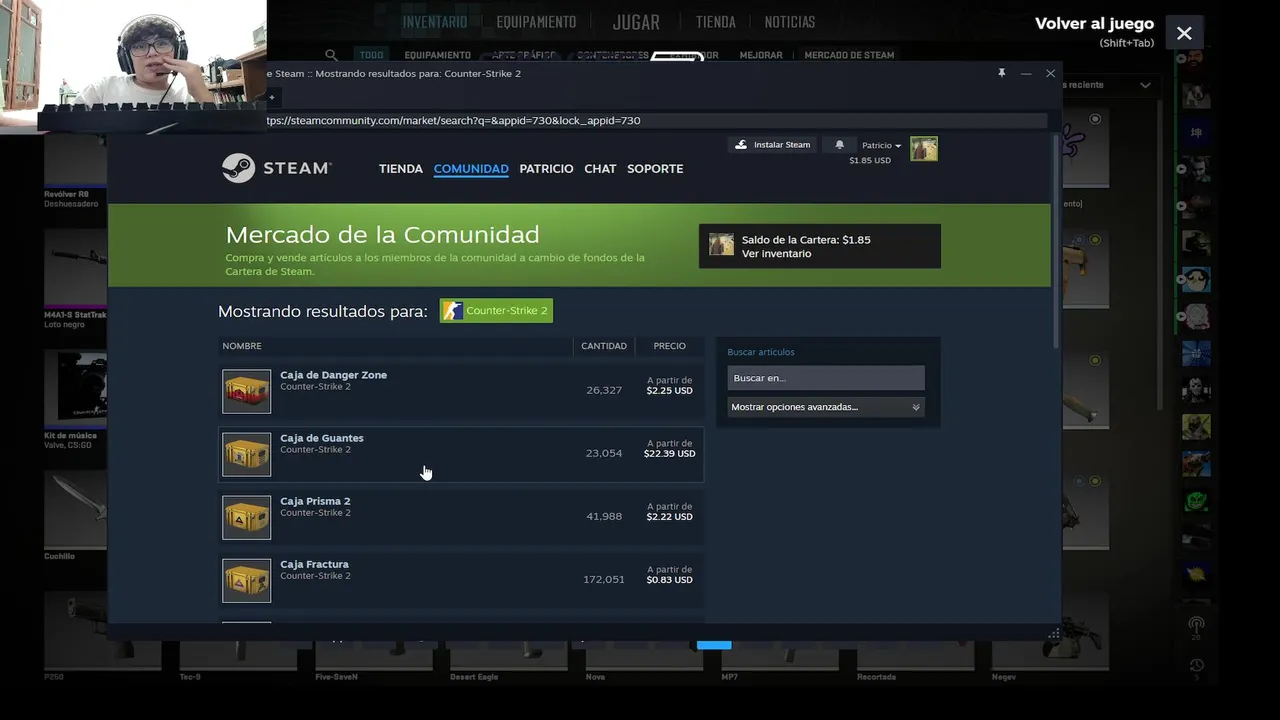1280x720 pixels.
Task: Click the Caja Prisma 2 case image
Action: click(246, 517)
